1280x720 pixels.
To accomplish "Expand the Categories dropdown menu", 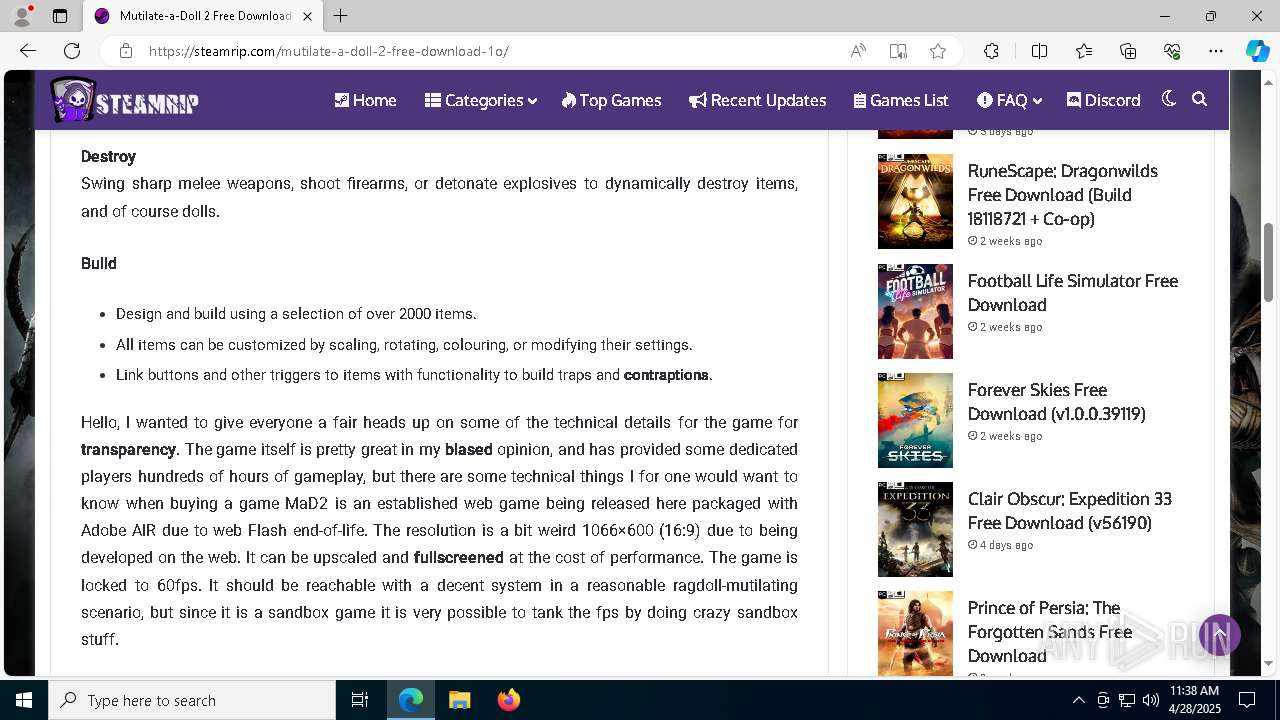I will [481, 100].
